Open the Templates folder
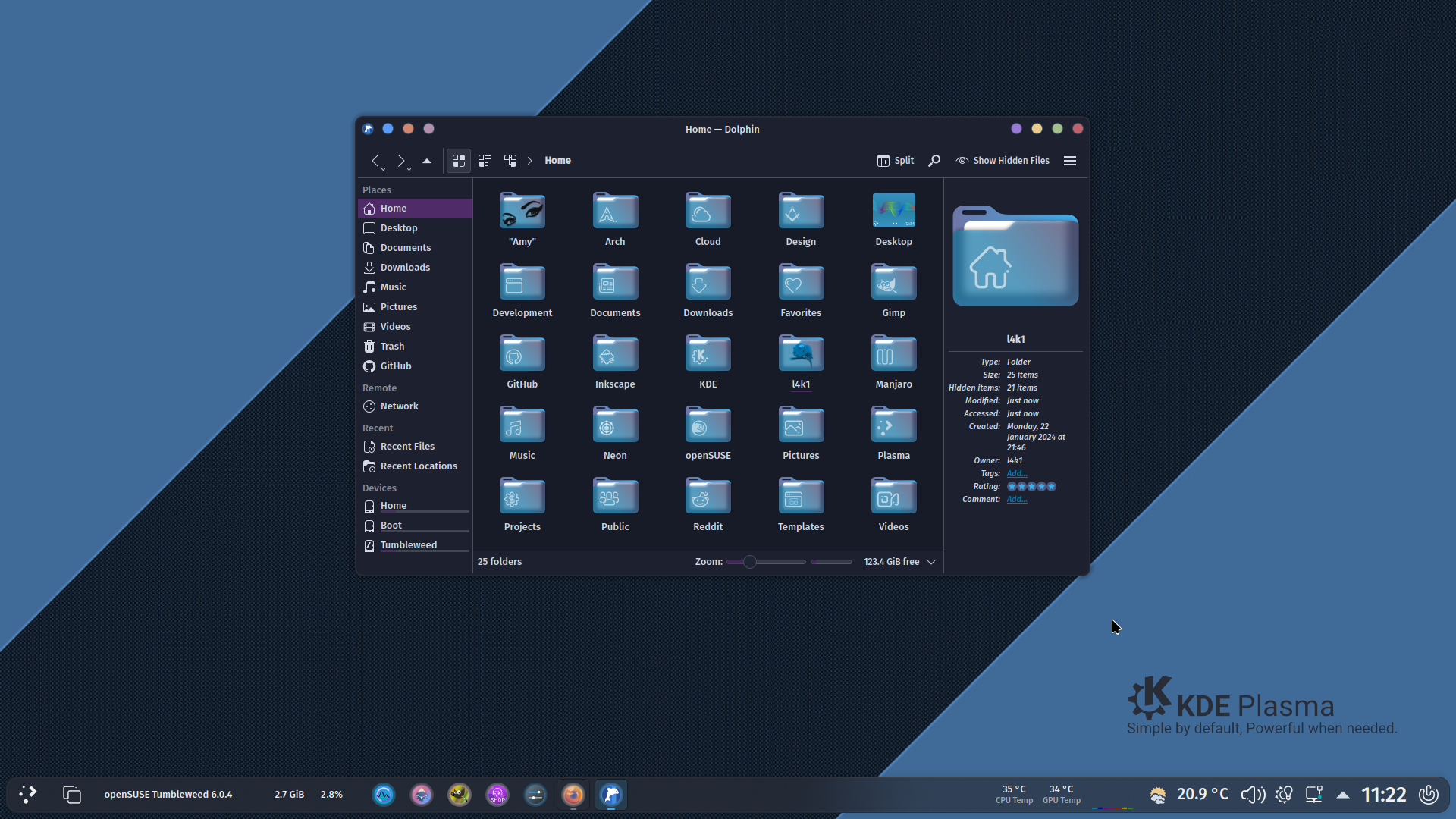The image size is (1456, 819). [801, 504]
